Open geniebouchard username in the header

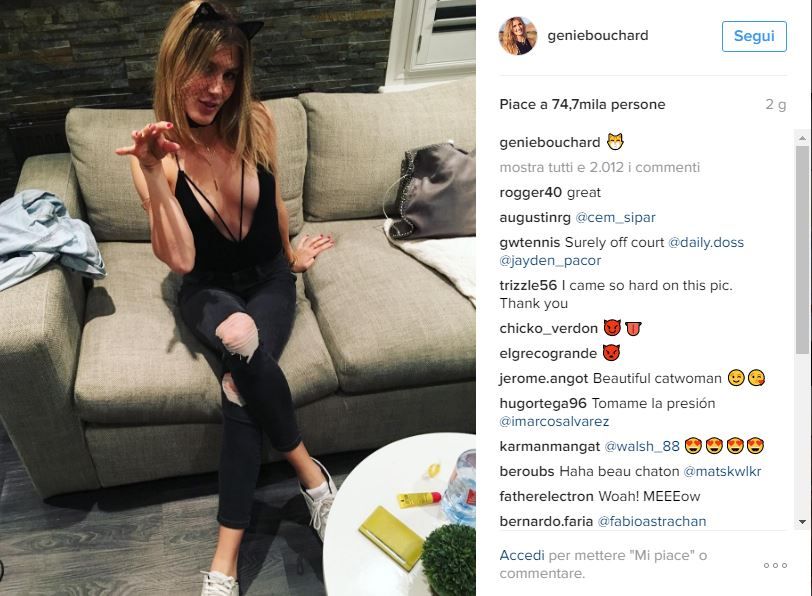(598, 35)
